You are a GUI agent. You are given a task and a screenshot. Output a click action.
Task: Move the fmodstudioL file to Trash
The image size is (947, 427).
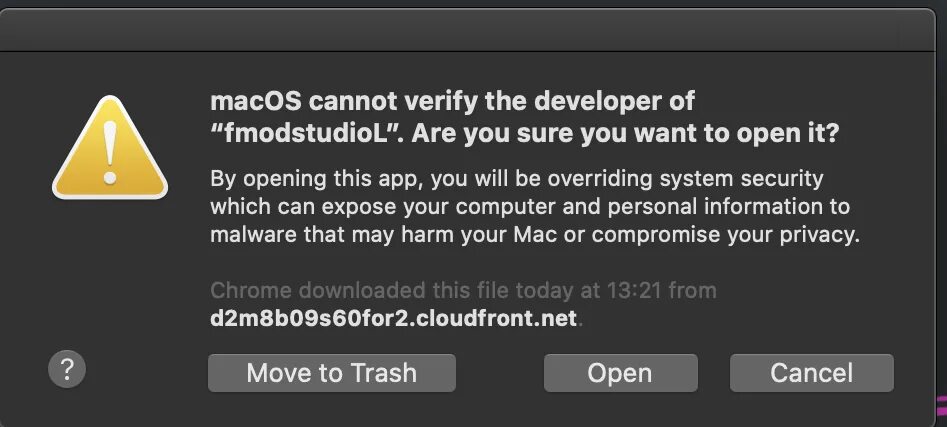332,373
